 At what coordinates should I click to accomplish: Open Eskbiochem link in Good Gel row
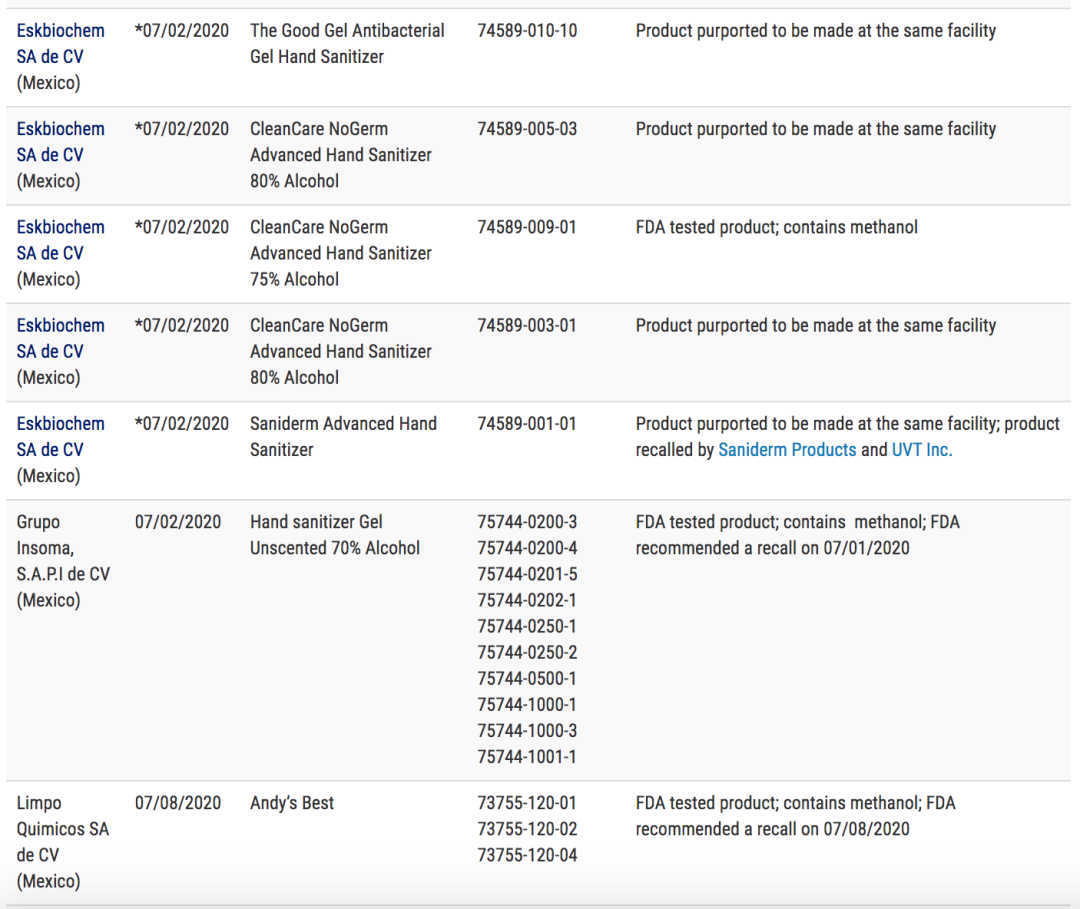pyautogui.click(x=61, y=43)
